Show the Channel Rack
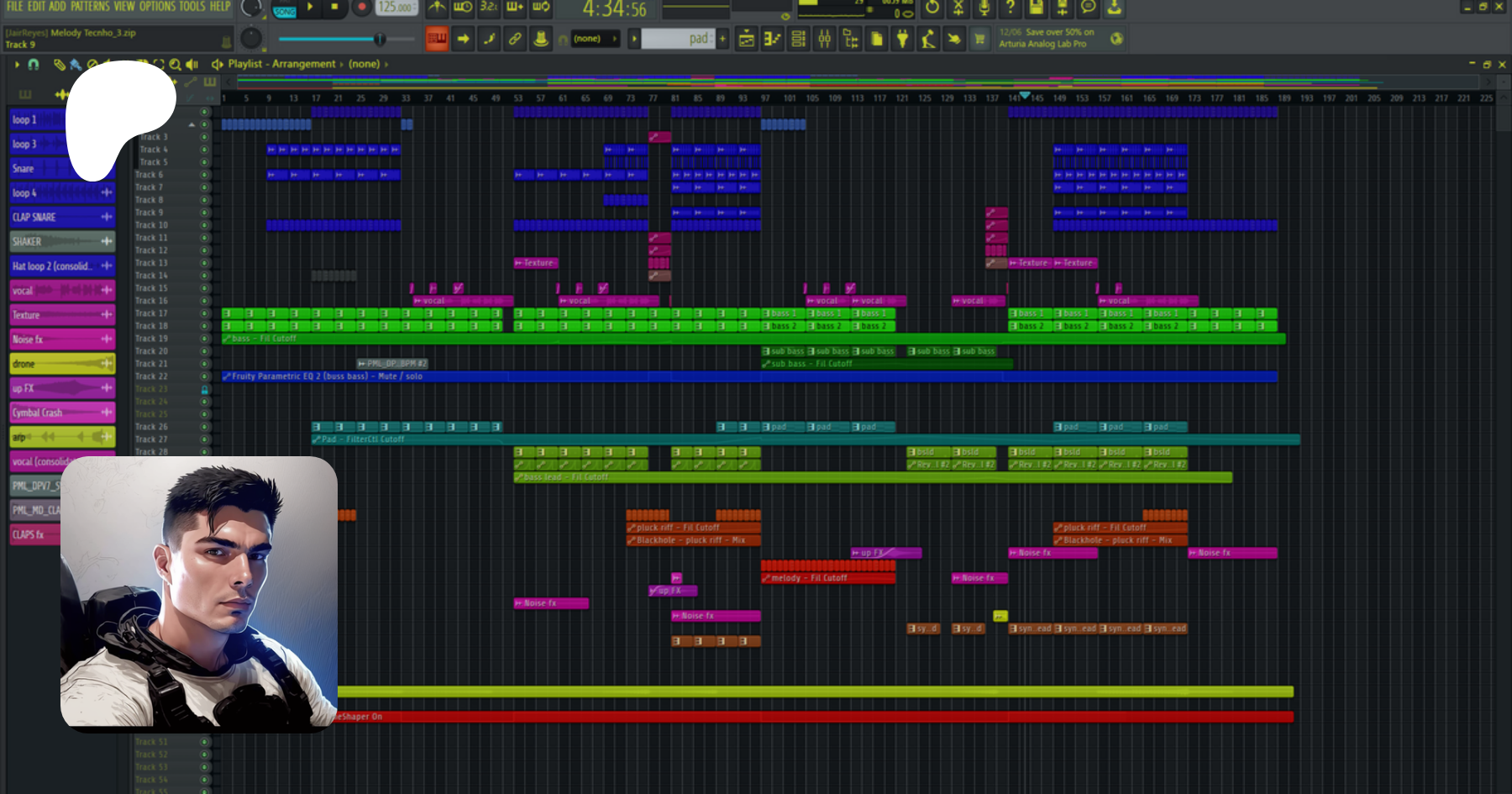 (798, 39)
